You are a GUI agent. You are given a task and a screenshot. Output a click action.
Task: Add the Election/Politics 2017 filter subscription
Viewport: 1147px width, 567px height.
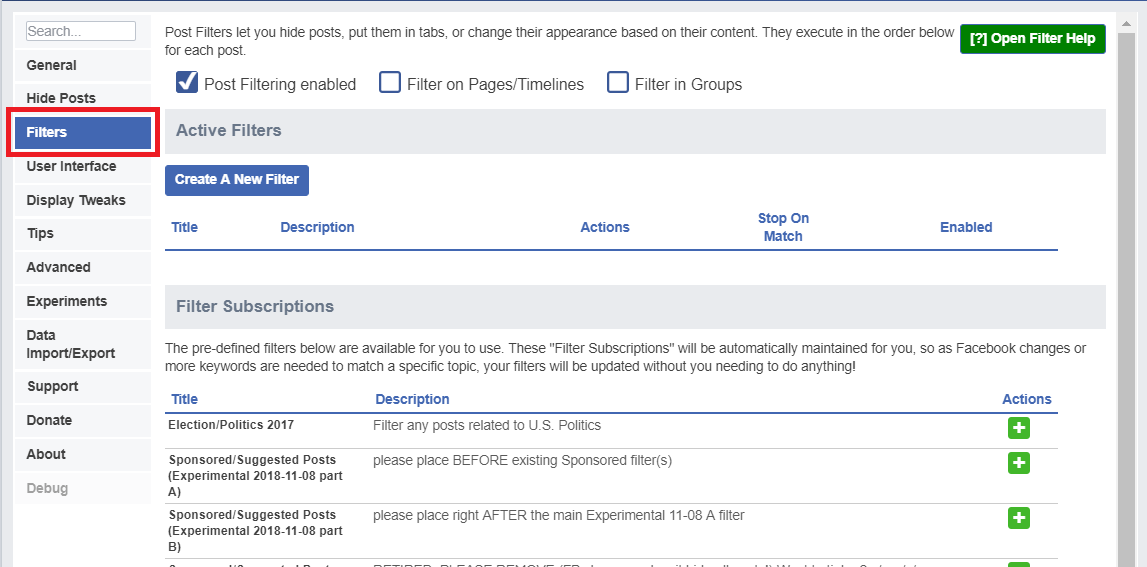(x=1018, y=428)
